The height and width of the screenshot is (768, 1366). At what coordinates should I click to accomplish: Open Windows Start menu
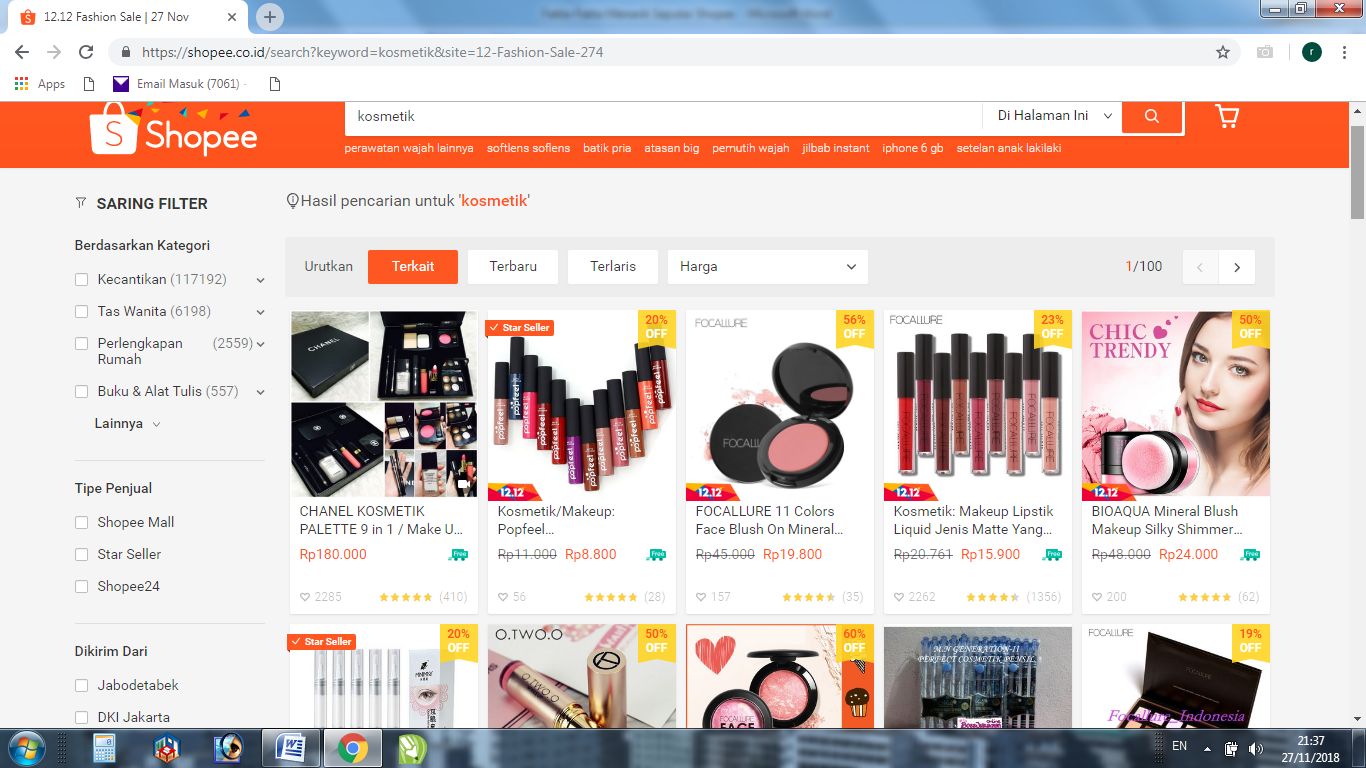[x=25, y=748]
